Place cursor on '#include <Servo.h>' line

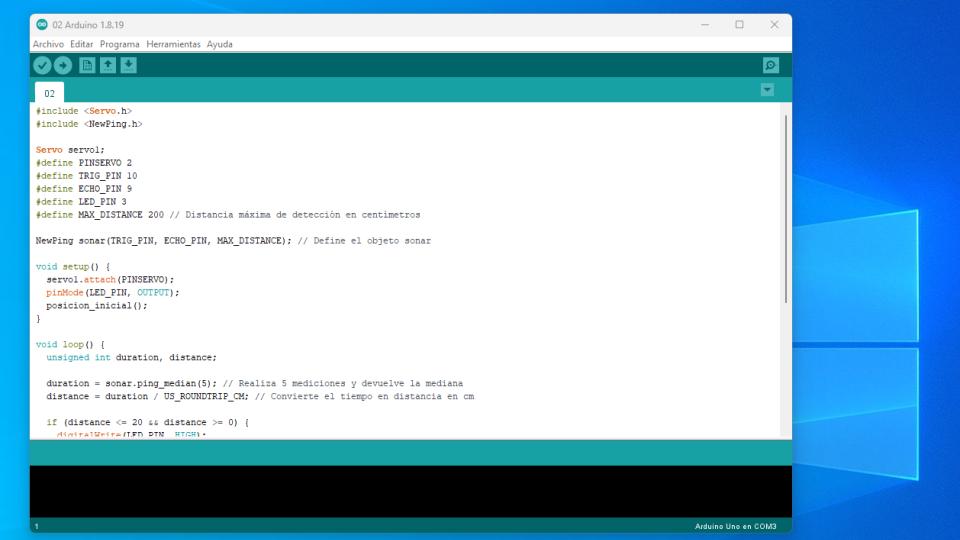coord(84,111)
